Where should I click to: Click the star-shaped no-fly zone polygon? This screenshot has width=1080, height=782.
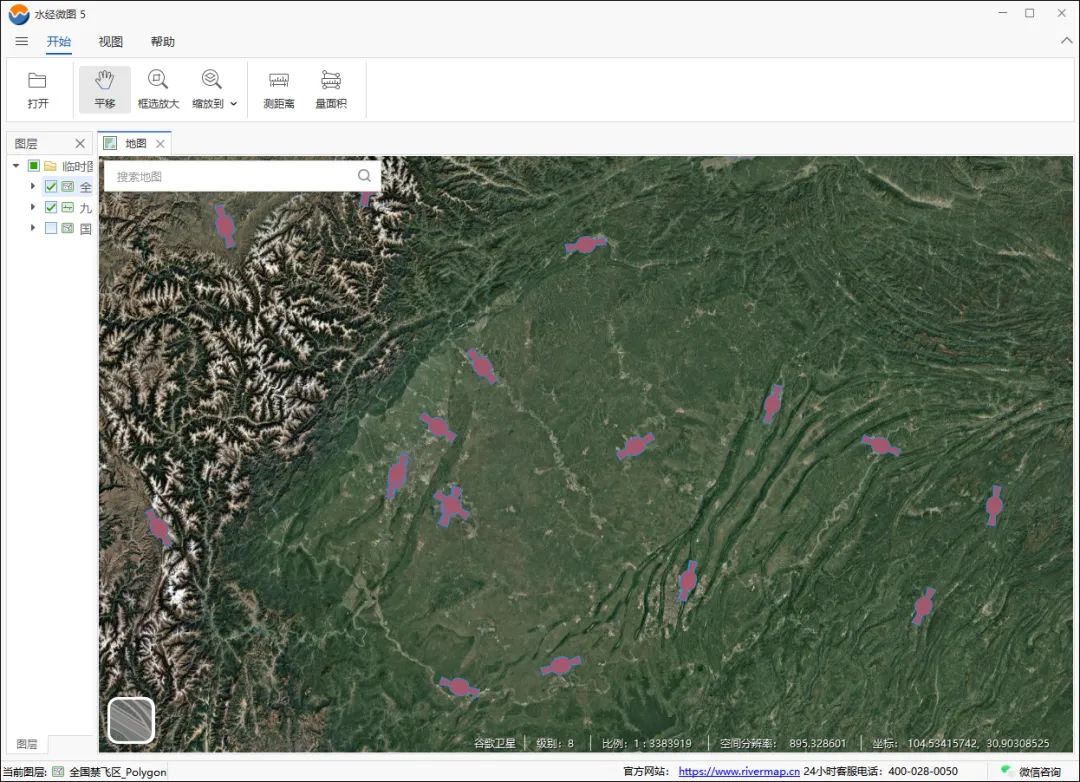[x=451, y=506]
